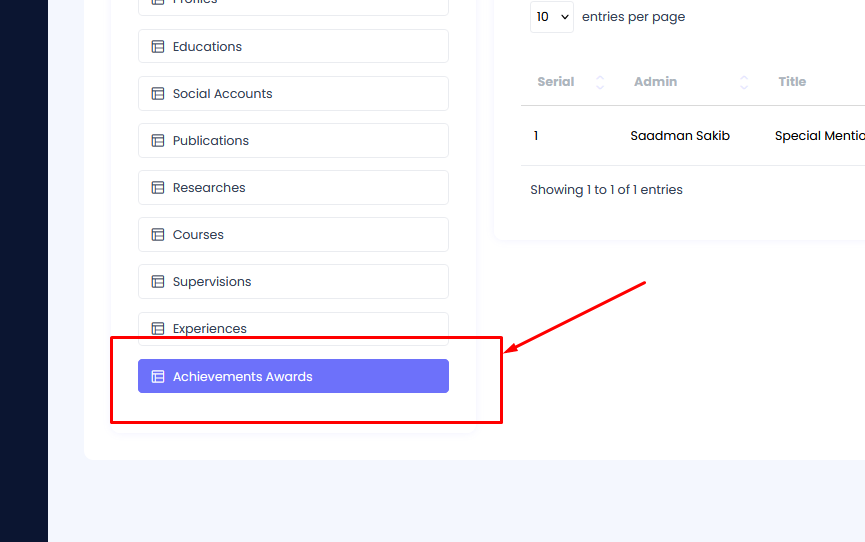Screen dimensions: 865x542
Task: Click the icon beside Researches
Action: 157,188
